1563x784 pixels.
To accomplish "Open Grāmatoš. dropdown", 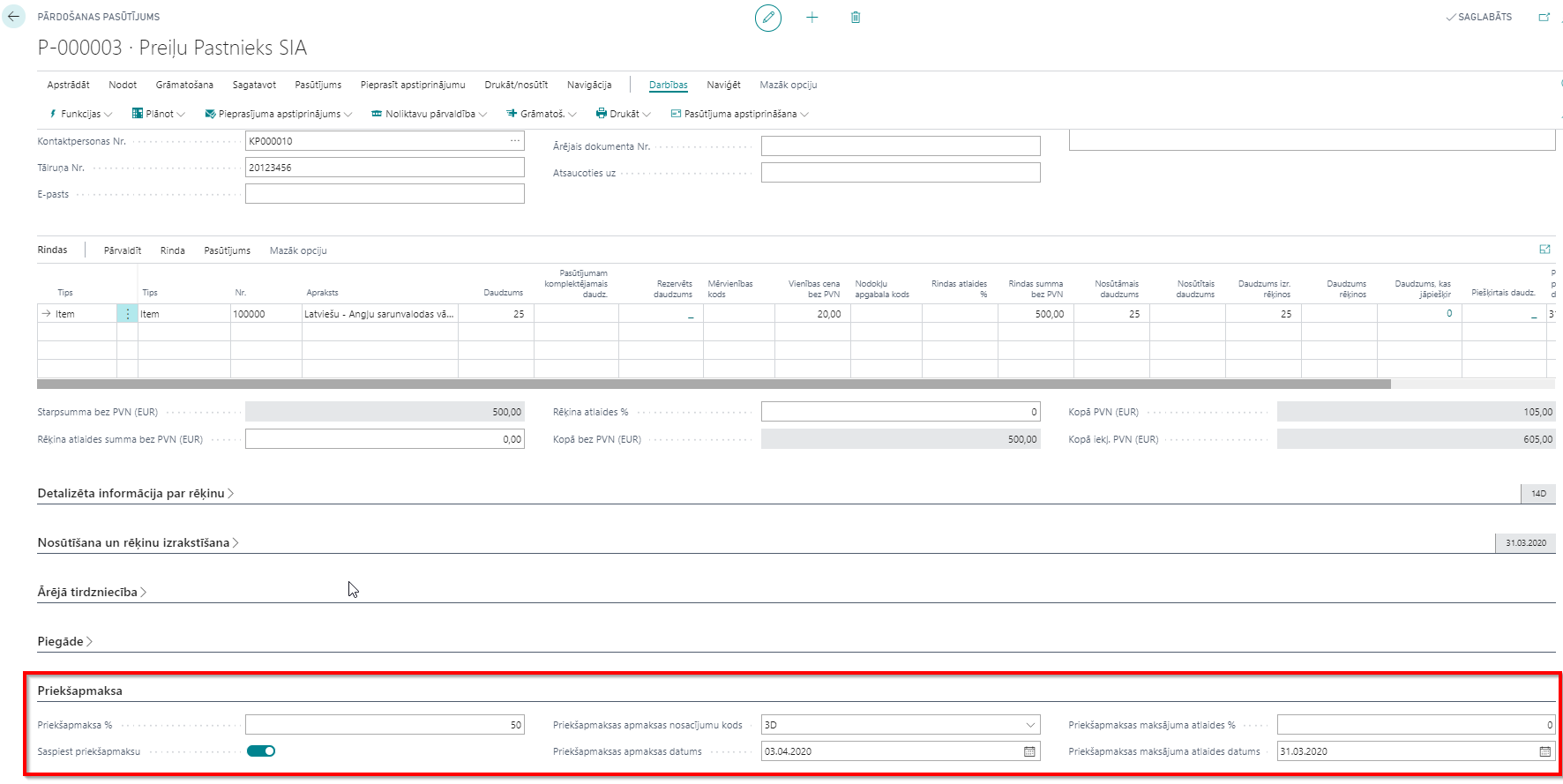I will click(x=542, y=114).
